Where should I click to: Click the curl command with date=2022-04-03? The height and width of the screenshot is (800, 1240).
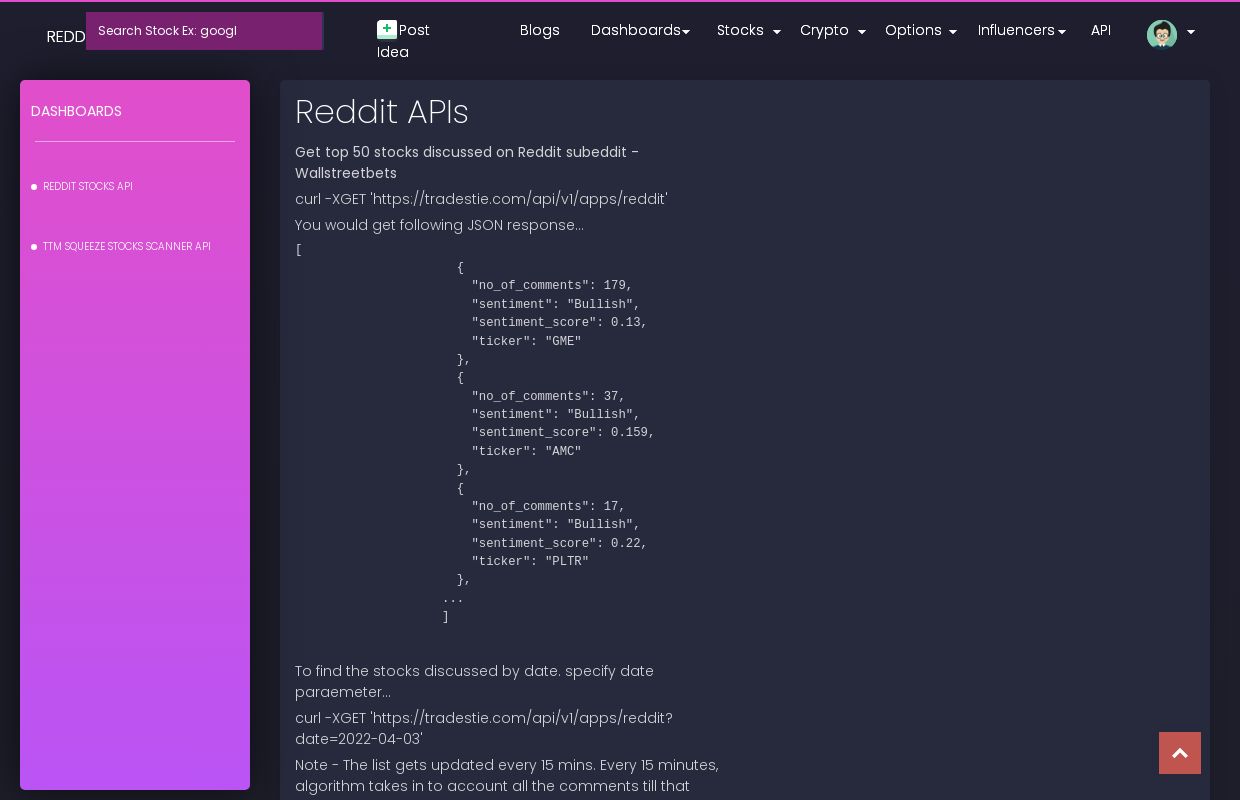(484, 729)
